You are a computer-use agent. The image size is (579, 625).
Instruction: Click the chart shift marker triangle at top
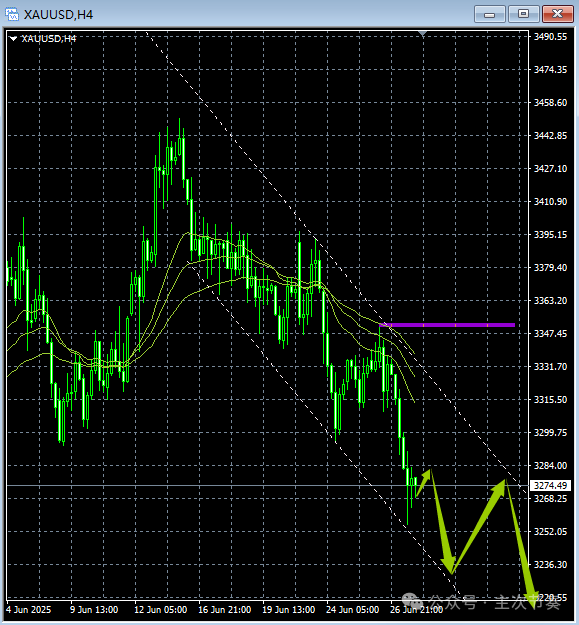(423, 34)
